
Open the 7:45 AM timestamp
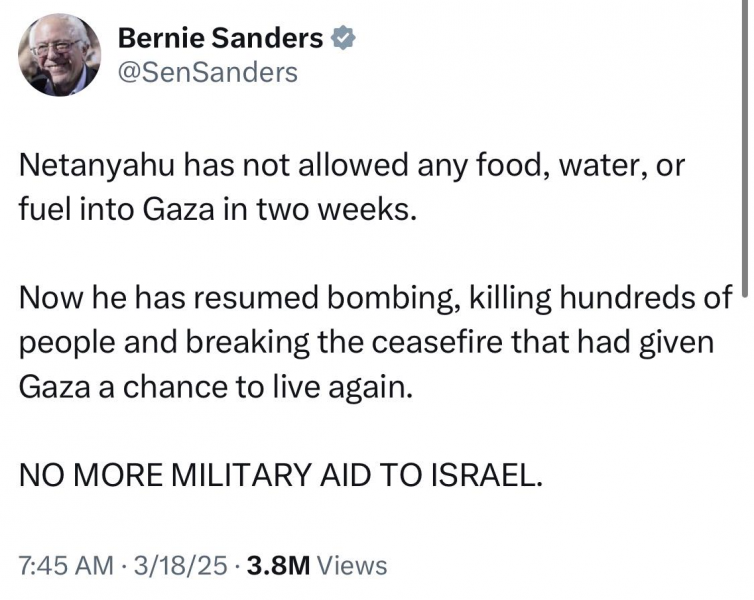(66, 565)
